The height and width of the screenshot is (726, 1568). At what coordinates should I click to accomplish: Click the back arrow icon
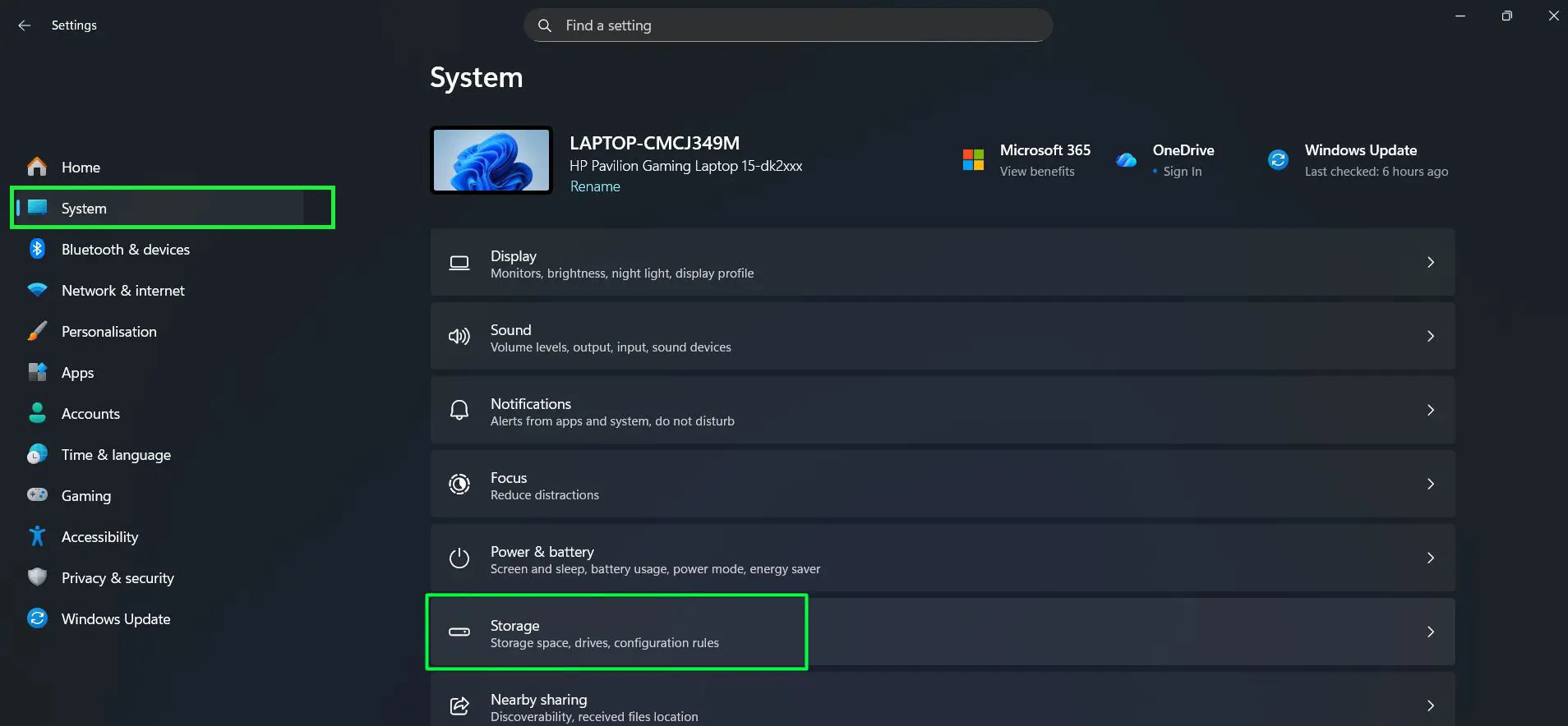25,25
